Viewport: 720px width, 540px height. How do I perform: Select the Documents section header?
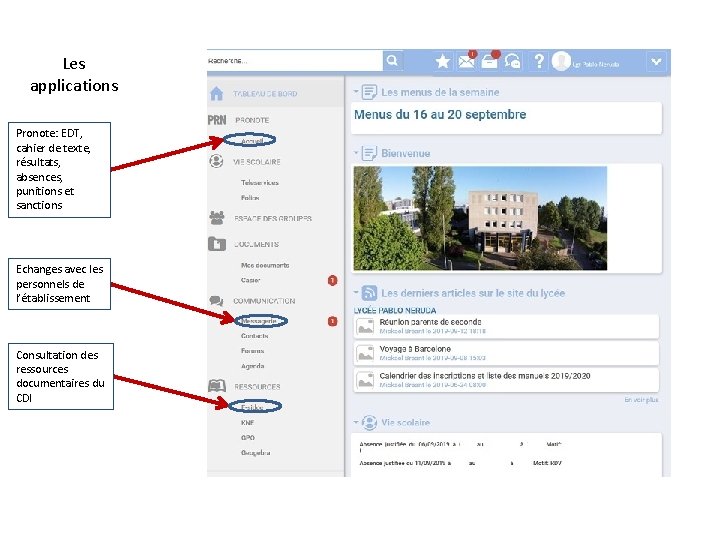257,244
